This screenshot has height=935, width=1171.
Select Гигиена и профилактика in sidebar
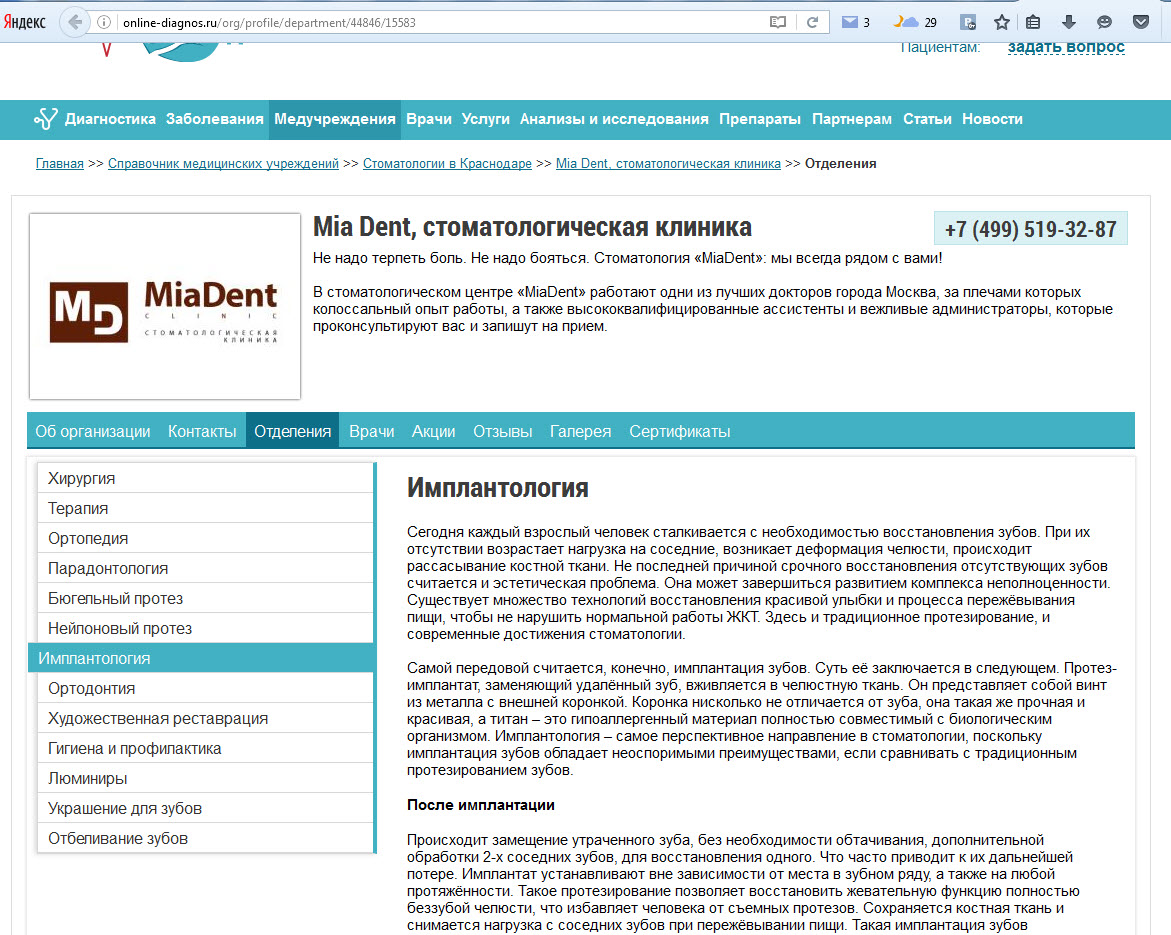(205, 748)
